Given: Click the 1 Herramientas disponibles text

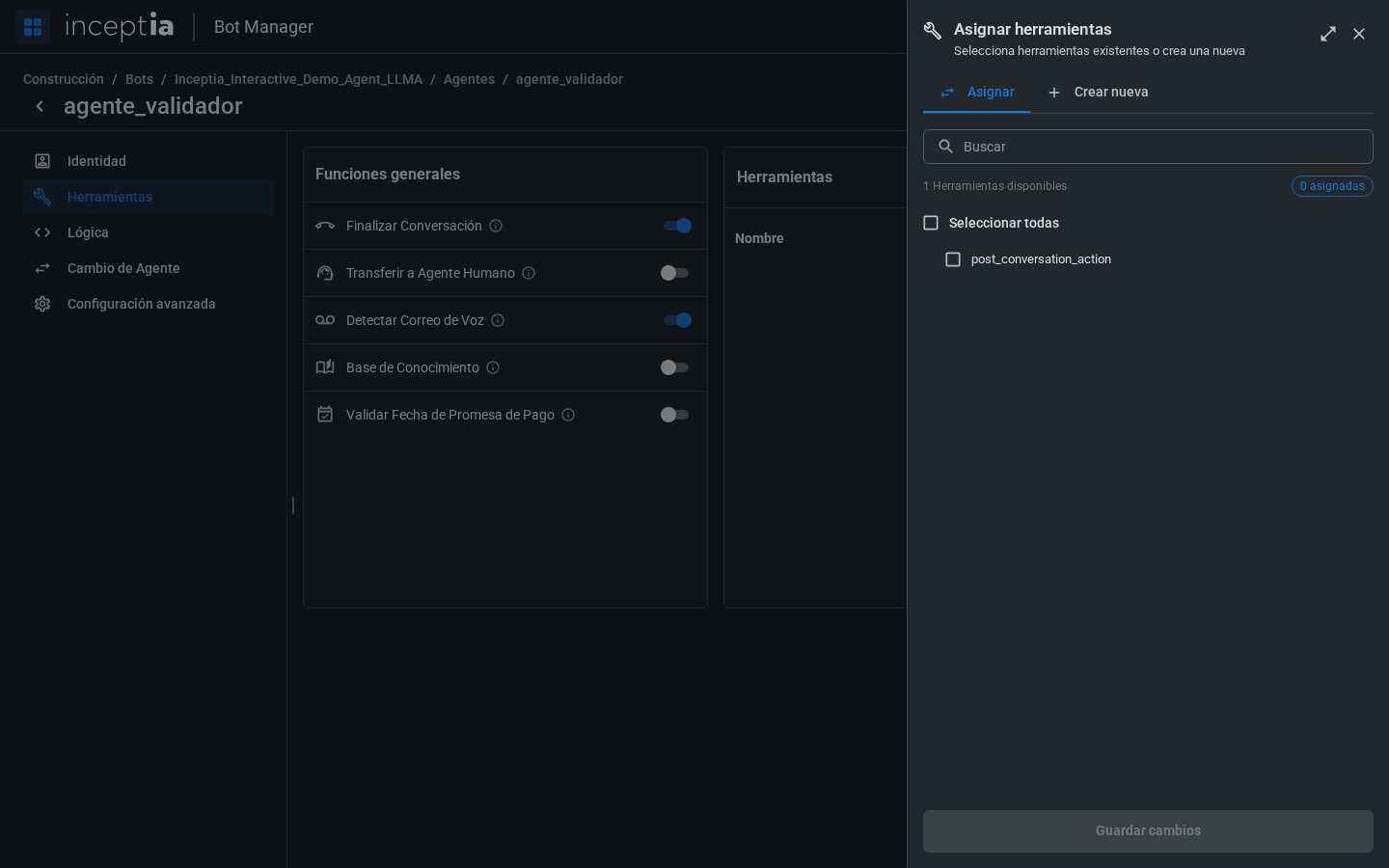Looking at the screenshot, I should (x=994, y=186).
